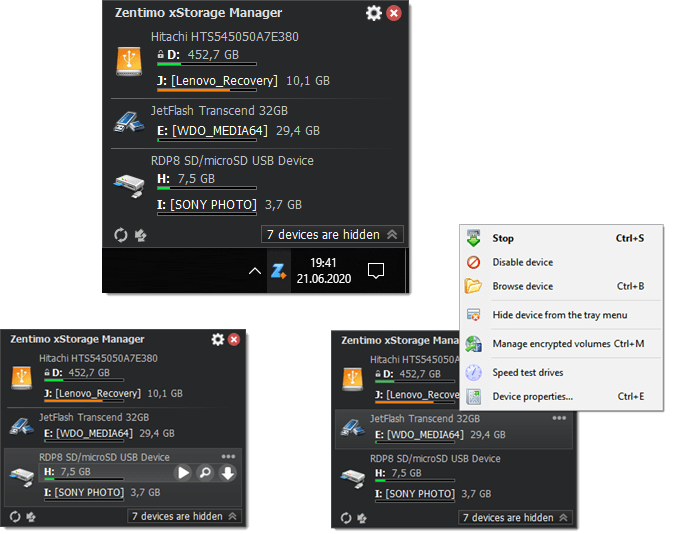The width and height of the screenshot is (673, 534).
Task: Click JetFlash drive icon in bottom-right window
Action: (352, 428)
